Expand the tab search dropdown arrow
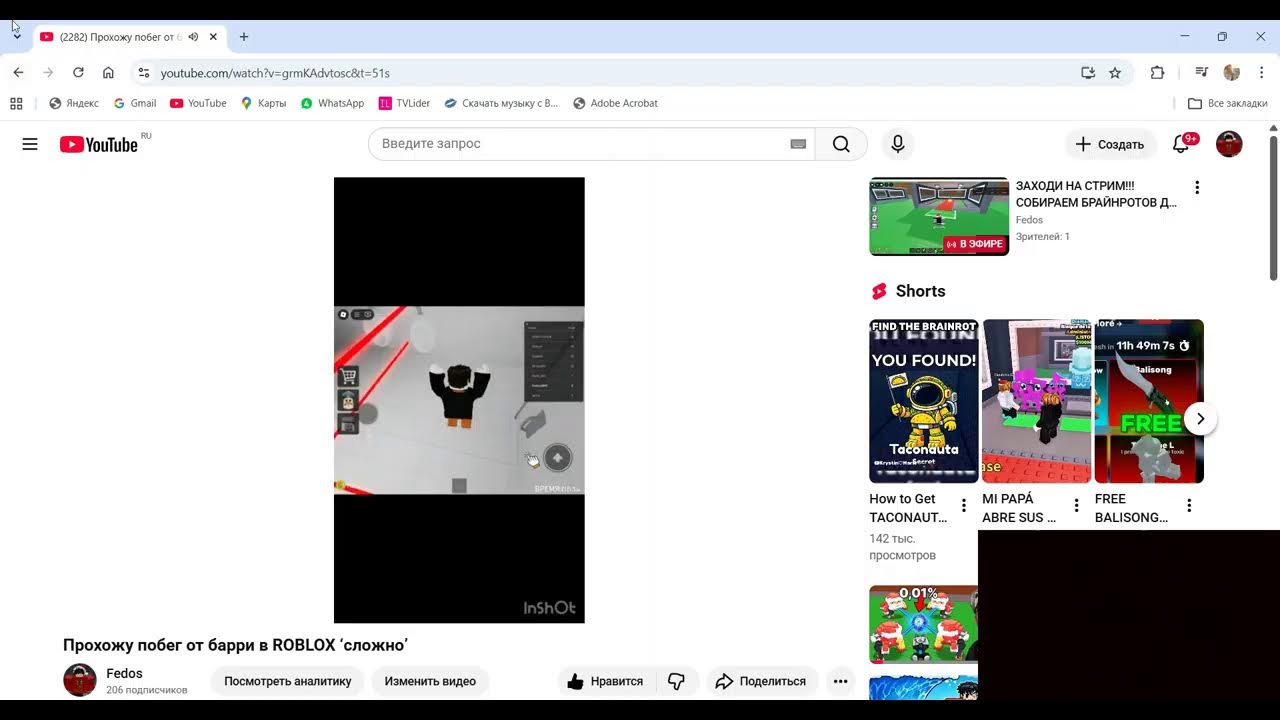 16,35
